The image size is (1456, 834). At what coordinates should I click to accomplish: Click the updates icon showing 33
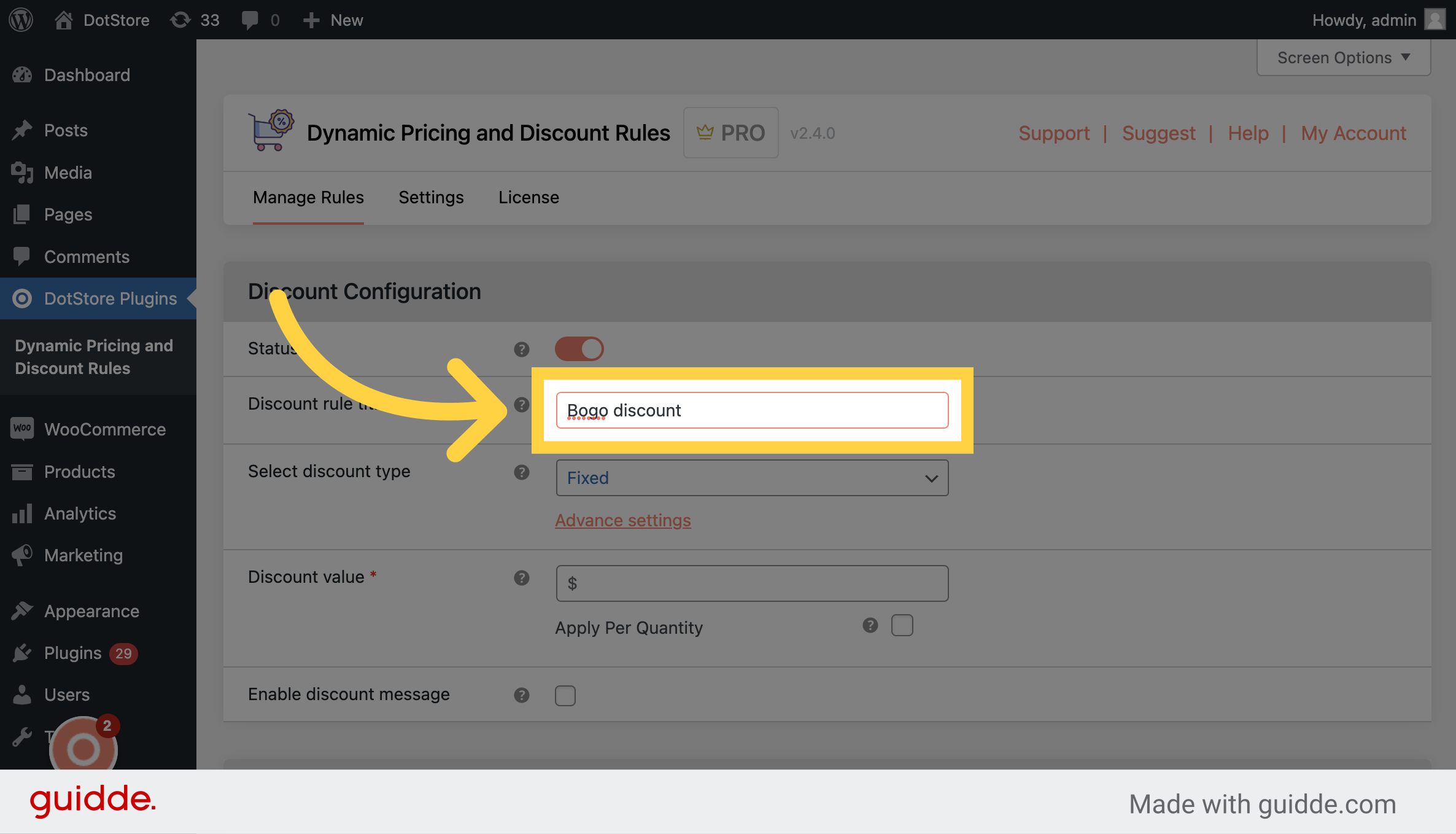click(180, 20)
